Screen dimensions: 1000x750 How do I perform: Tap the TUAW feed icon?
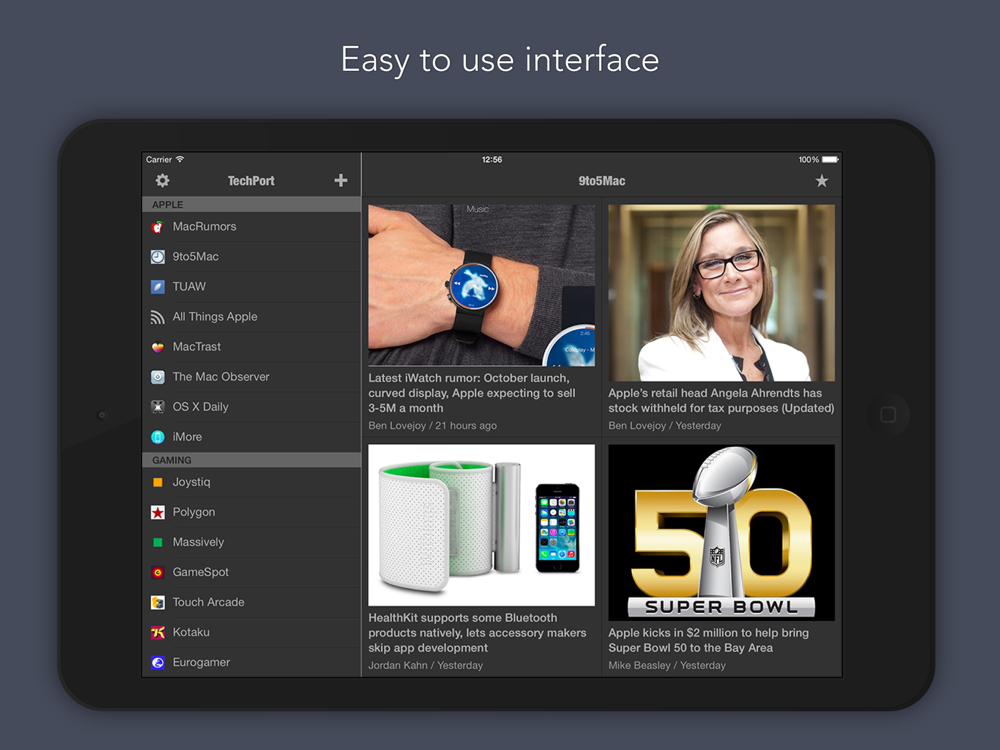[158, 286]
